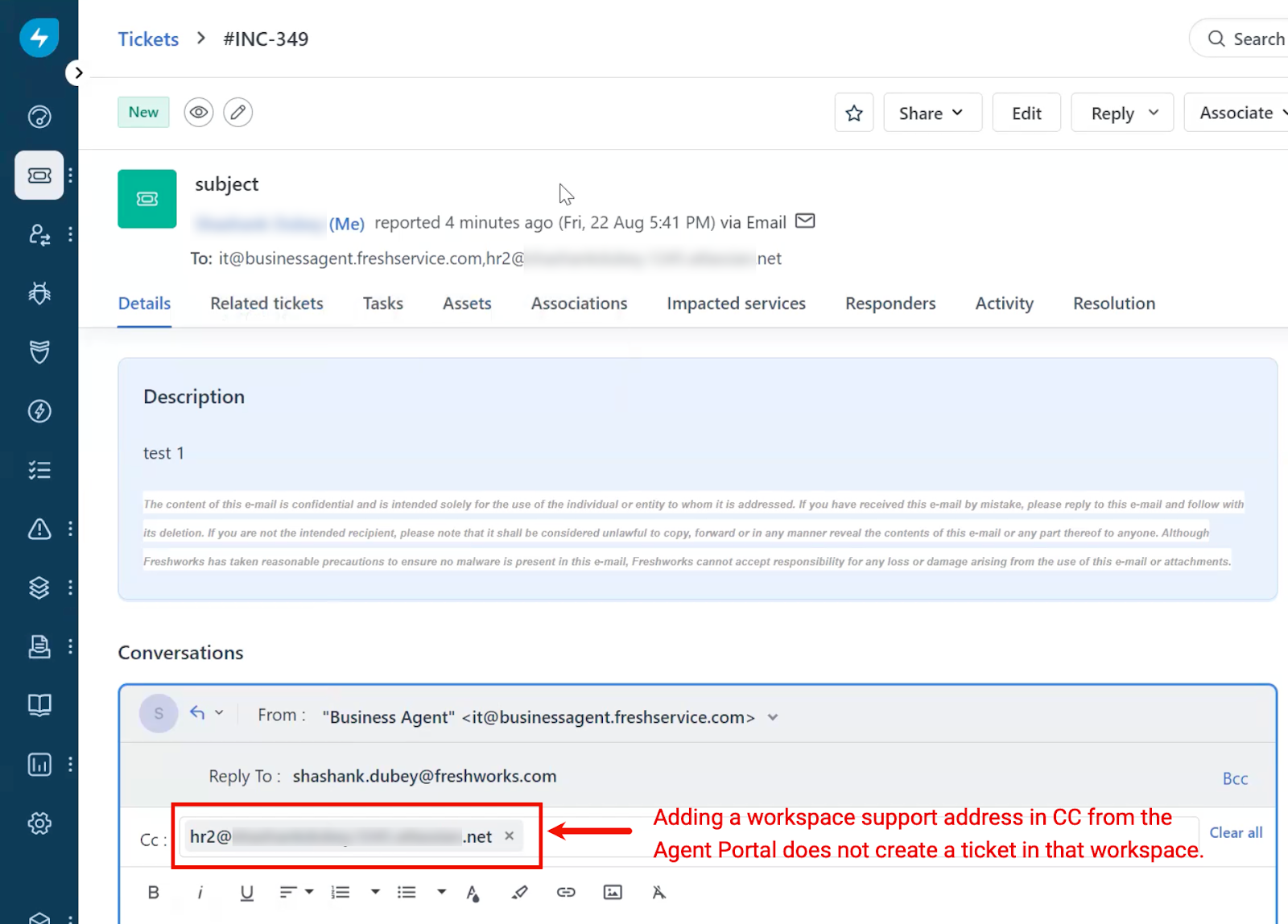The image size is (1288, 924).
Task: Open the bullet list style dropdown
Action: point(441,892)
